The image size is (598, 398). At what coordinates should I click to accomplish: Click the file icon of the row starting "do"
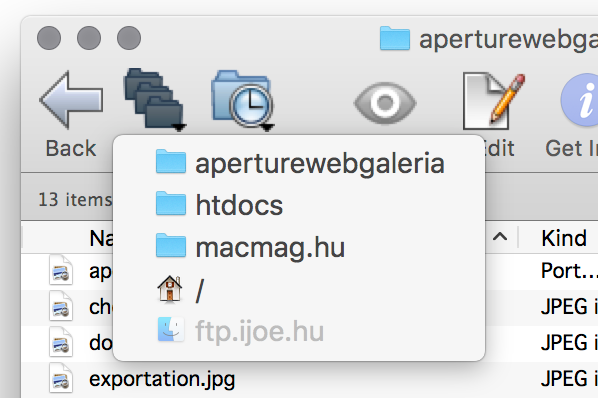[x=61, y=342]
